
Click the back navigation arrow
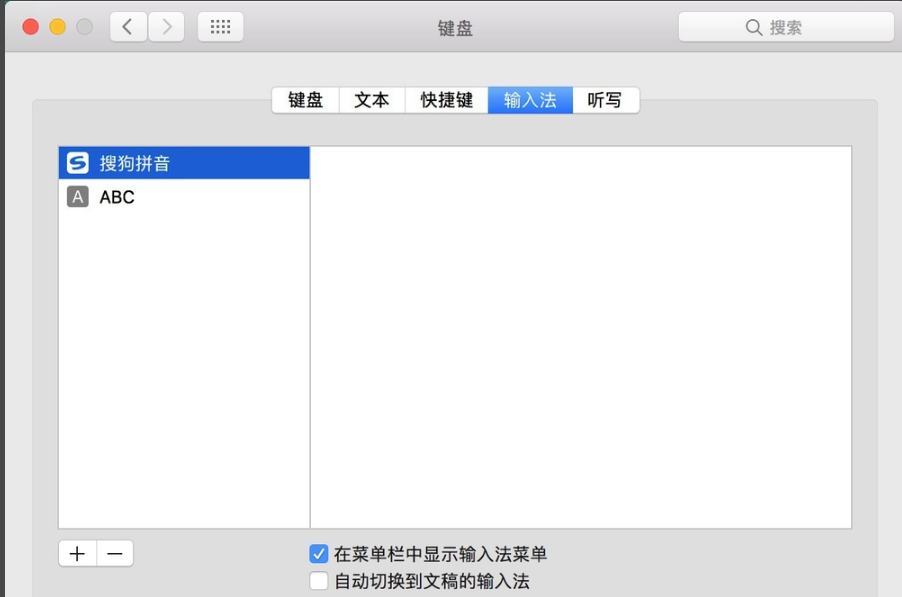(127, 26)
